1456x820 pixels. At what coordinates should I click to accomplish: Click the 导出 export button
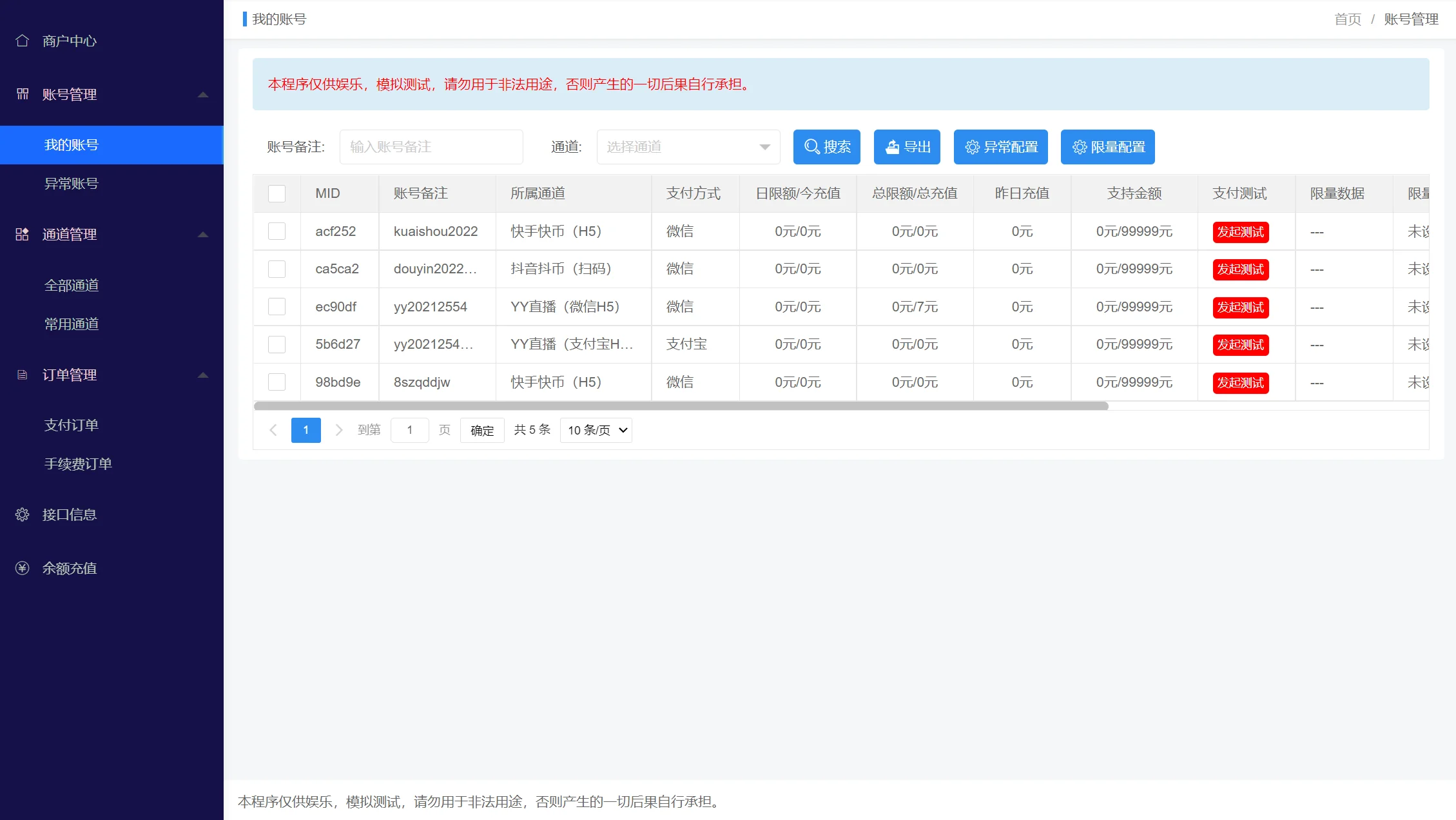907,147
